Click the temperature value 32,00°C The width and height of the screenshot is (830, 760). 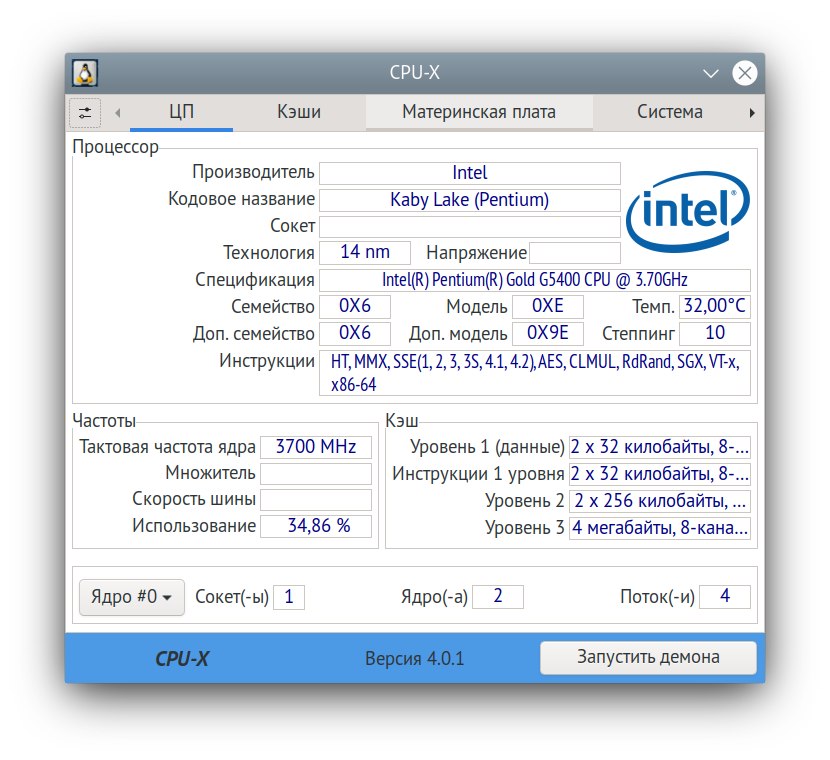pos(715,306)
